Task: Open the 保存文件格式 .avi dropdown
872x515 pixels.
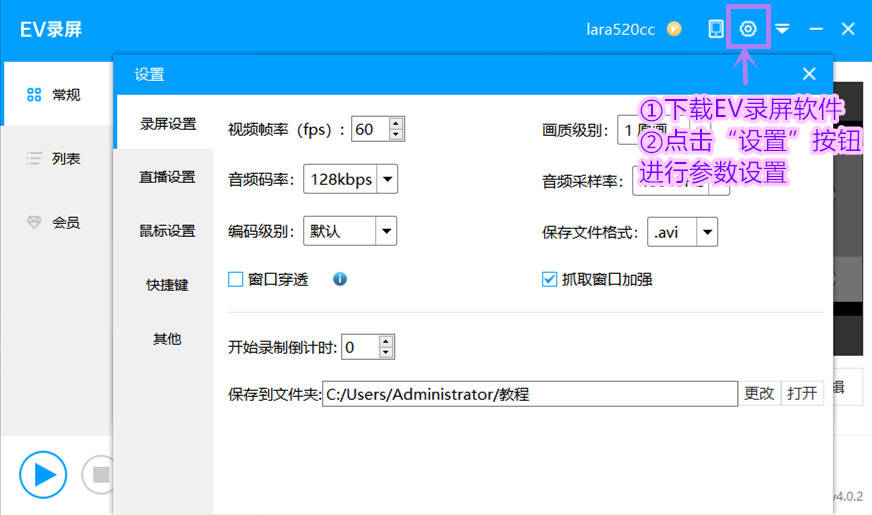Action: [707, 232]
